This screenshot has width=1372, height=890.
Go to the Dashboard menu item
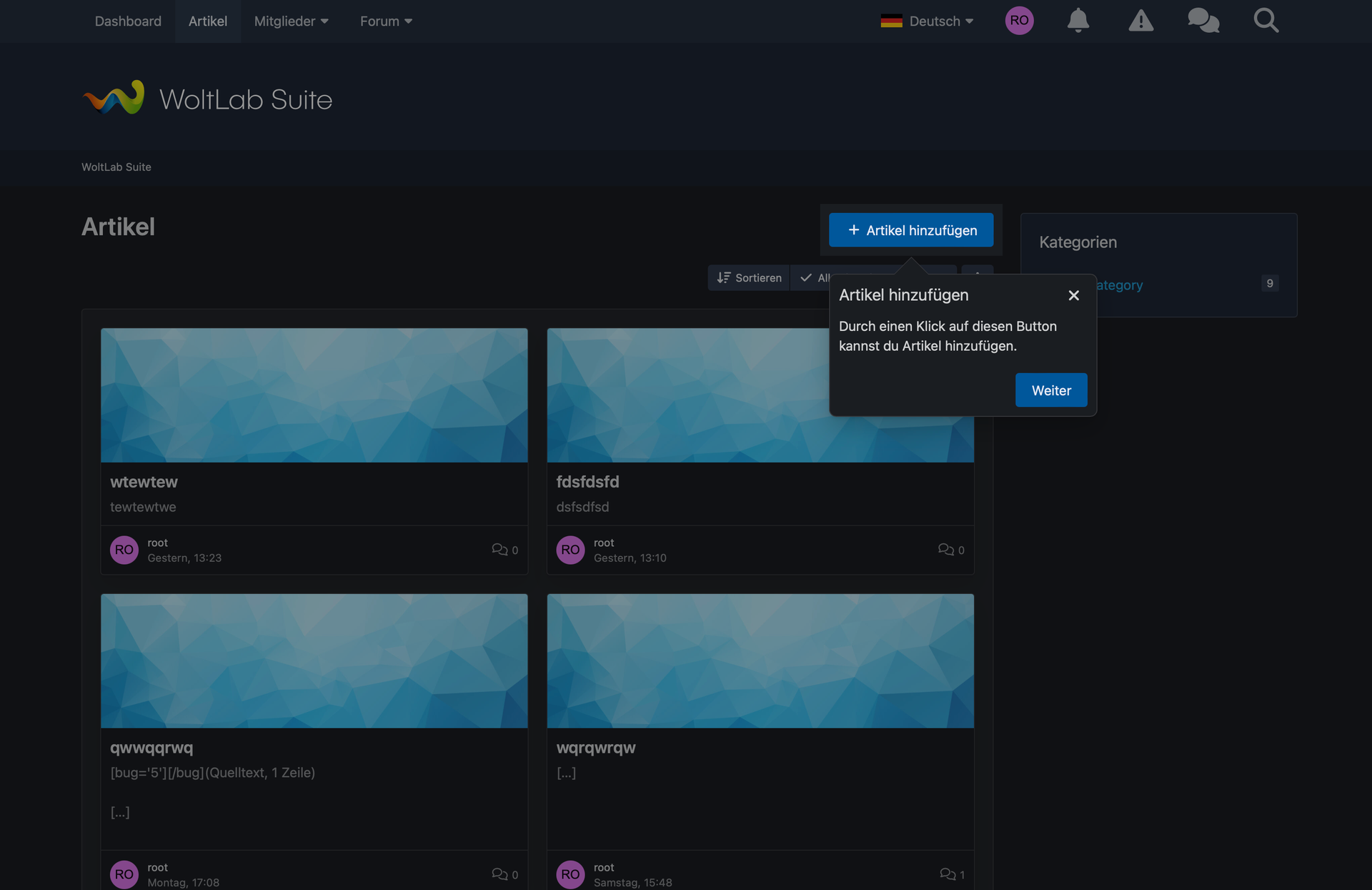[128, 21]
